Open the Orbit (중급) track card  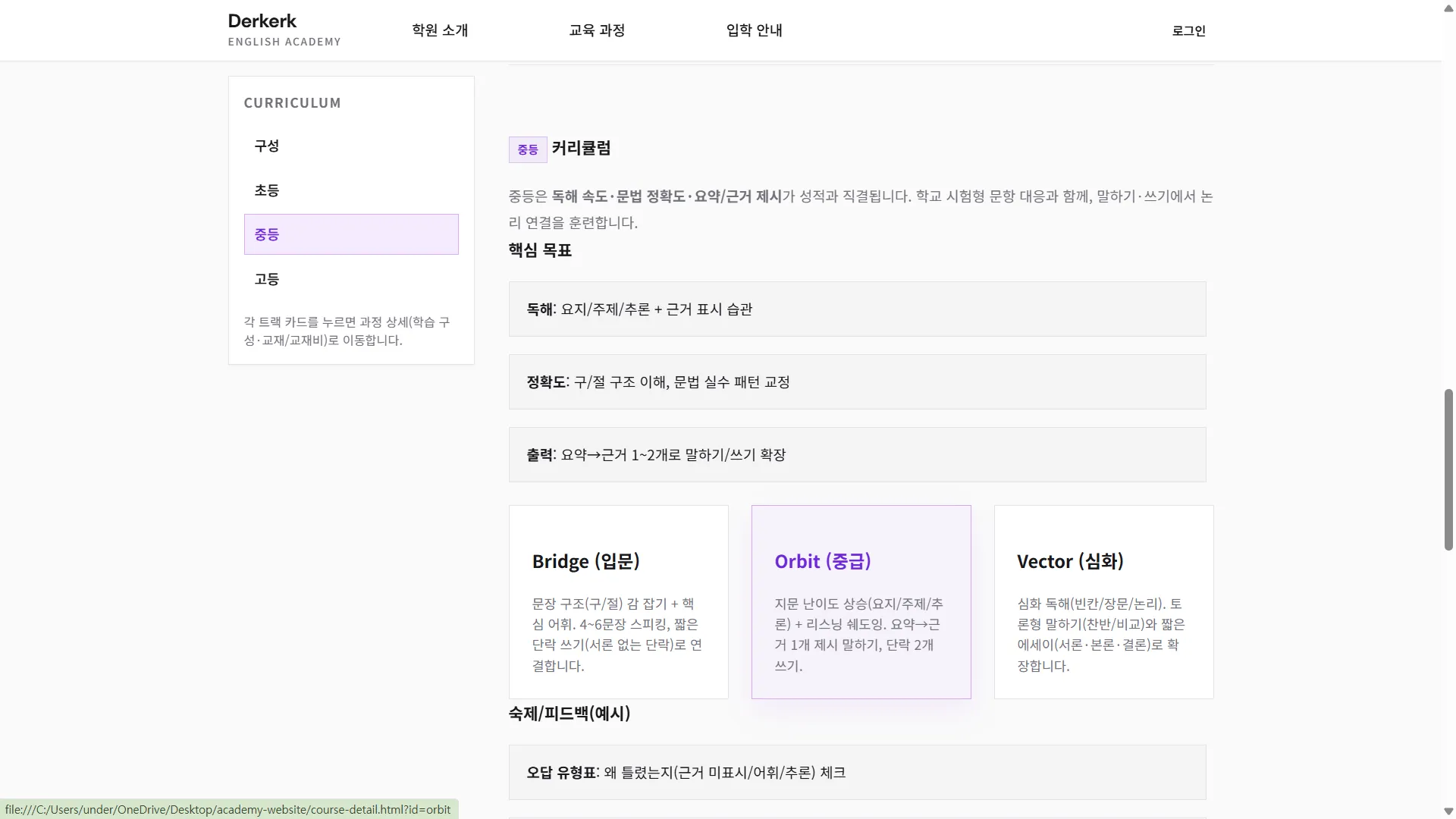click(861, 601)
